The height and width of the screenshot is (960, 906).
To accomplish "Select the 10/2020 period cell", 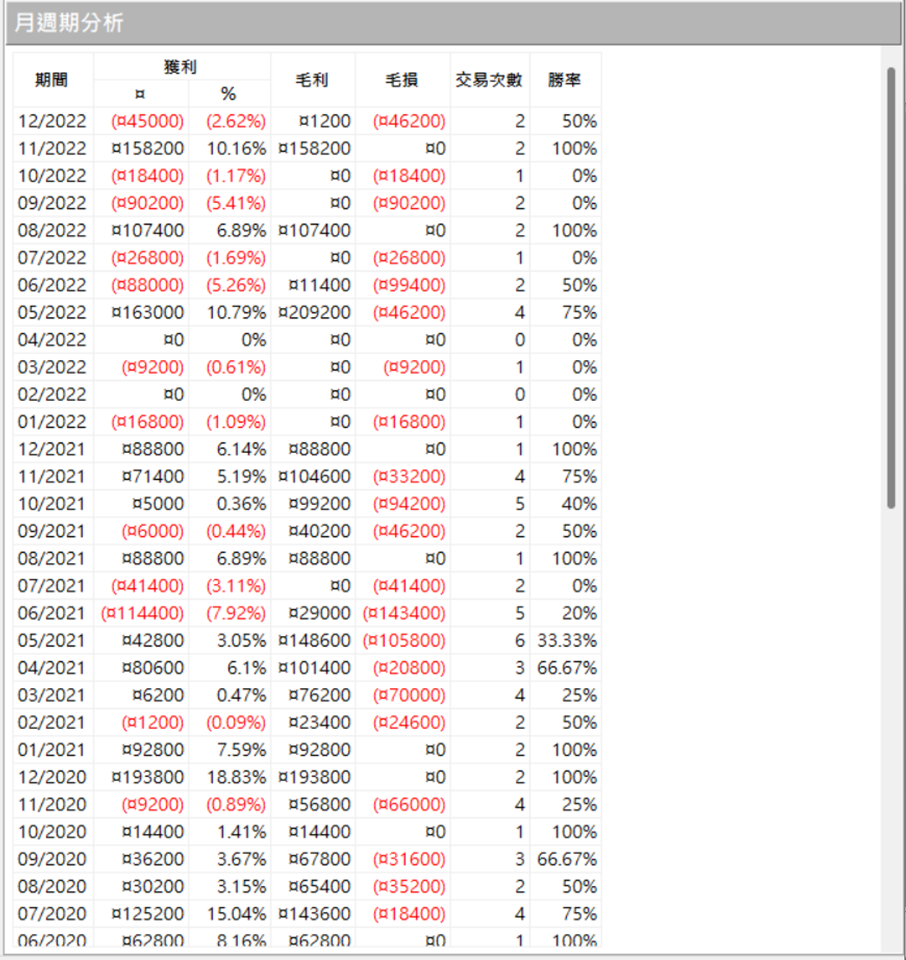I will click(x=53, y=832).
